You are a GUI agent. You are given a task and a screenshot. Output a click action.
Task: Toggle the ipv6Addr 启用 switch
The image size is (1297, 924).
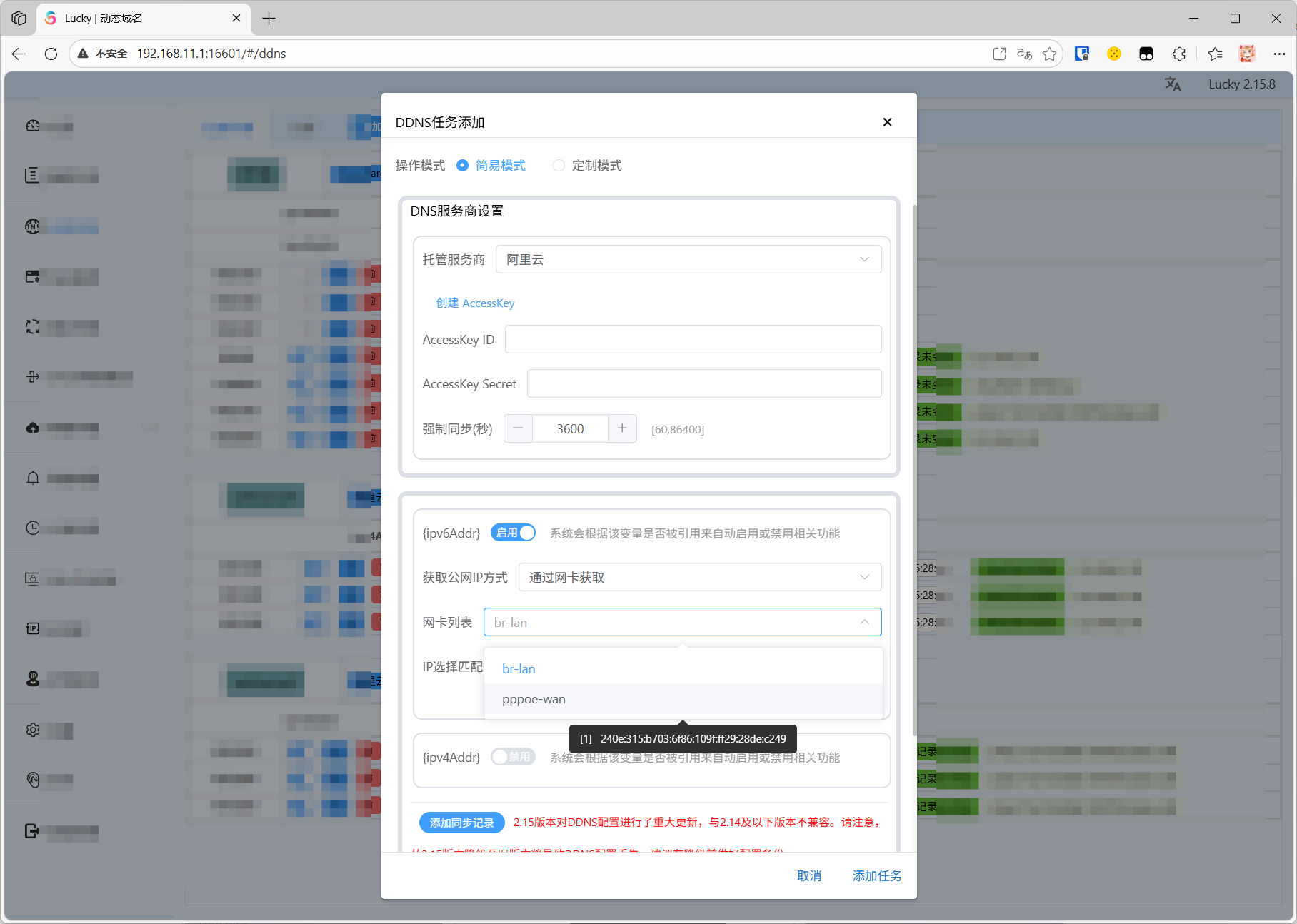click(x=513, y=533)
